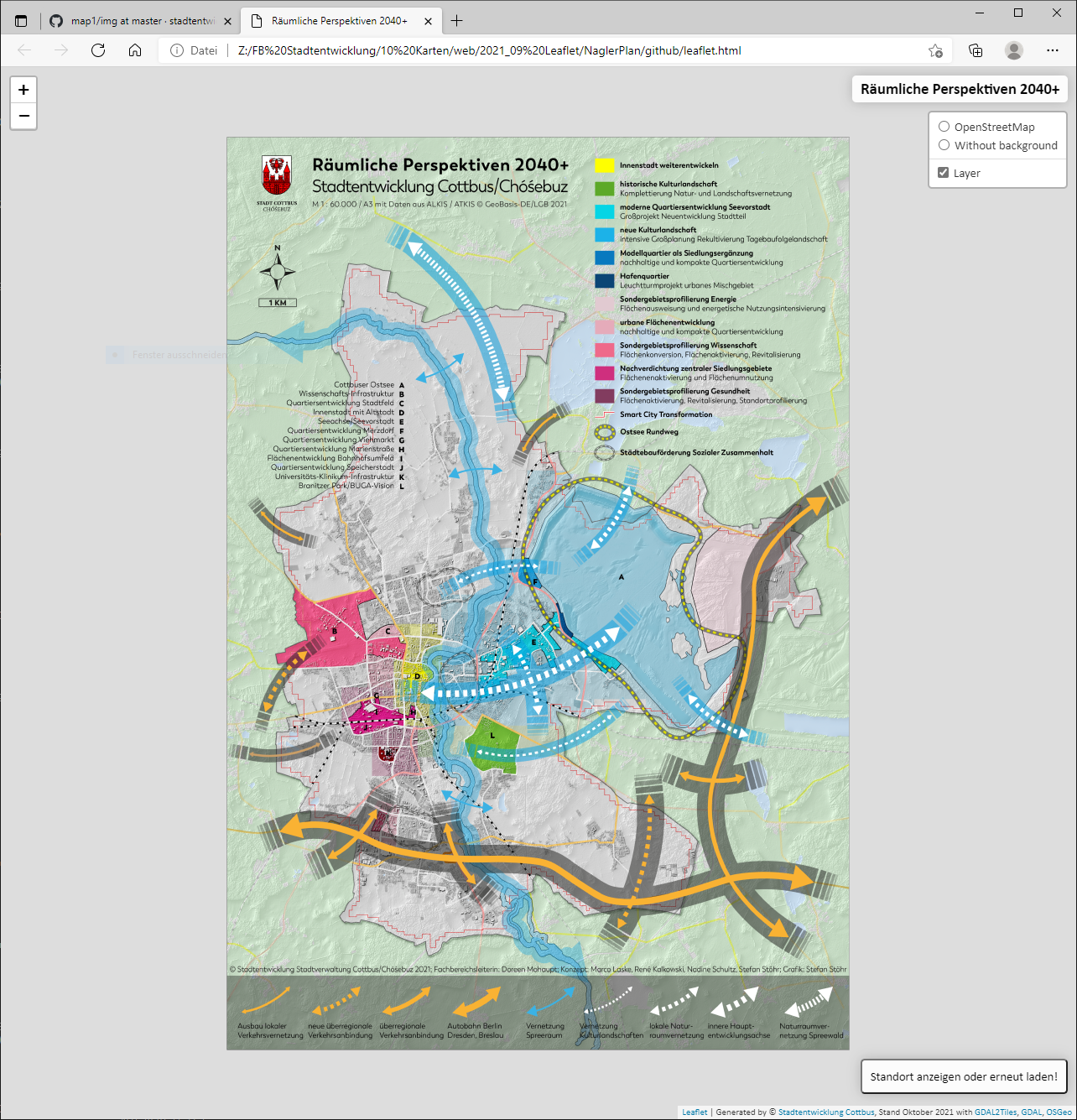Switch to Räumliche Perspektiven 2040+ tab
Screen dimensions: 1077x1120
click(x=340, y=21)
